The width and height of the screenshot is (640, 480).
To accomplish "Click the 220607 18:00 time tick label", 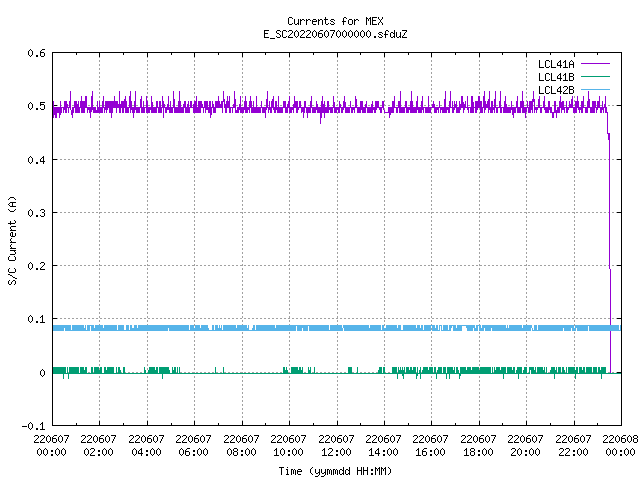I will (x=478, y=445).
